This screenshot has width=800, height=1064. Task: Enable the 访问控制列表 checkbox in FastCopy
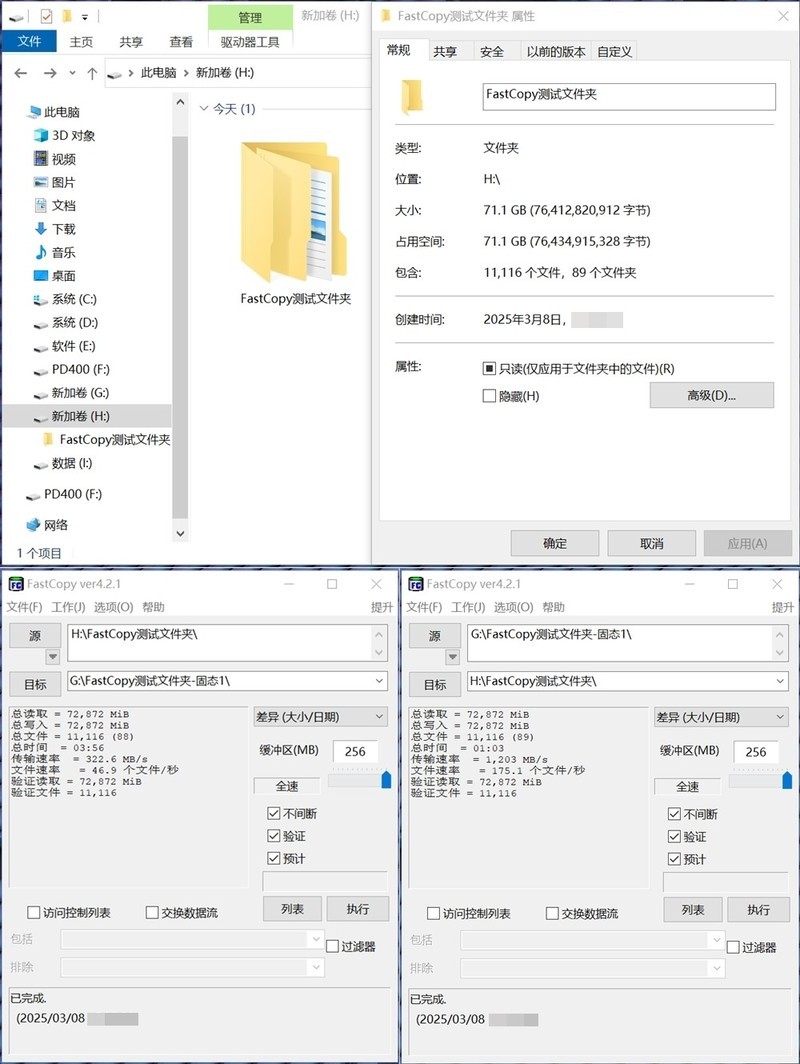(31, 913)
